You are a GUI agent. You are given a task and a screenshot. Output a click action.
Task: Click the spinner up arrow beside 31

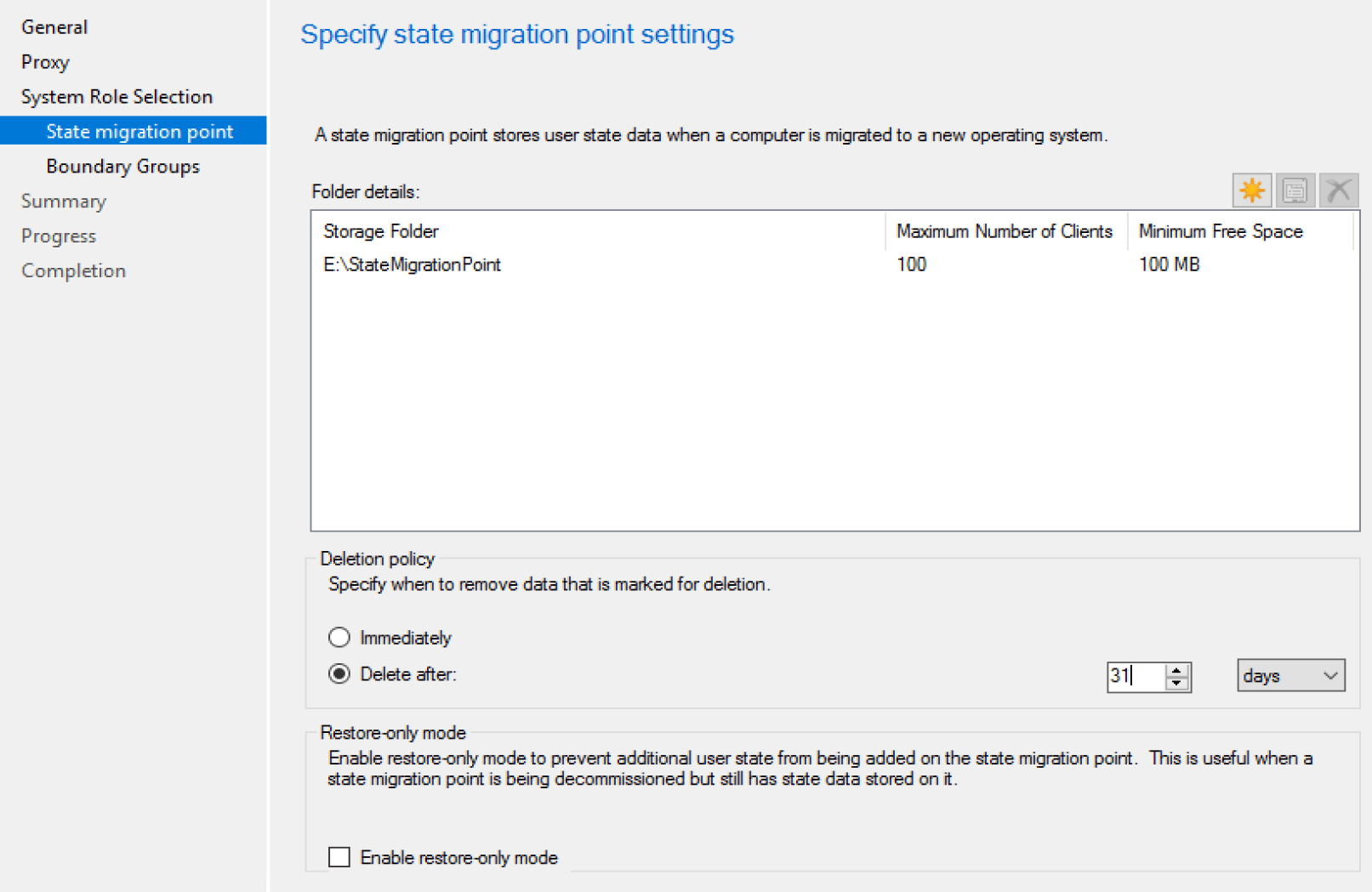(x=1176, y=670)
